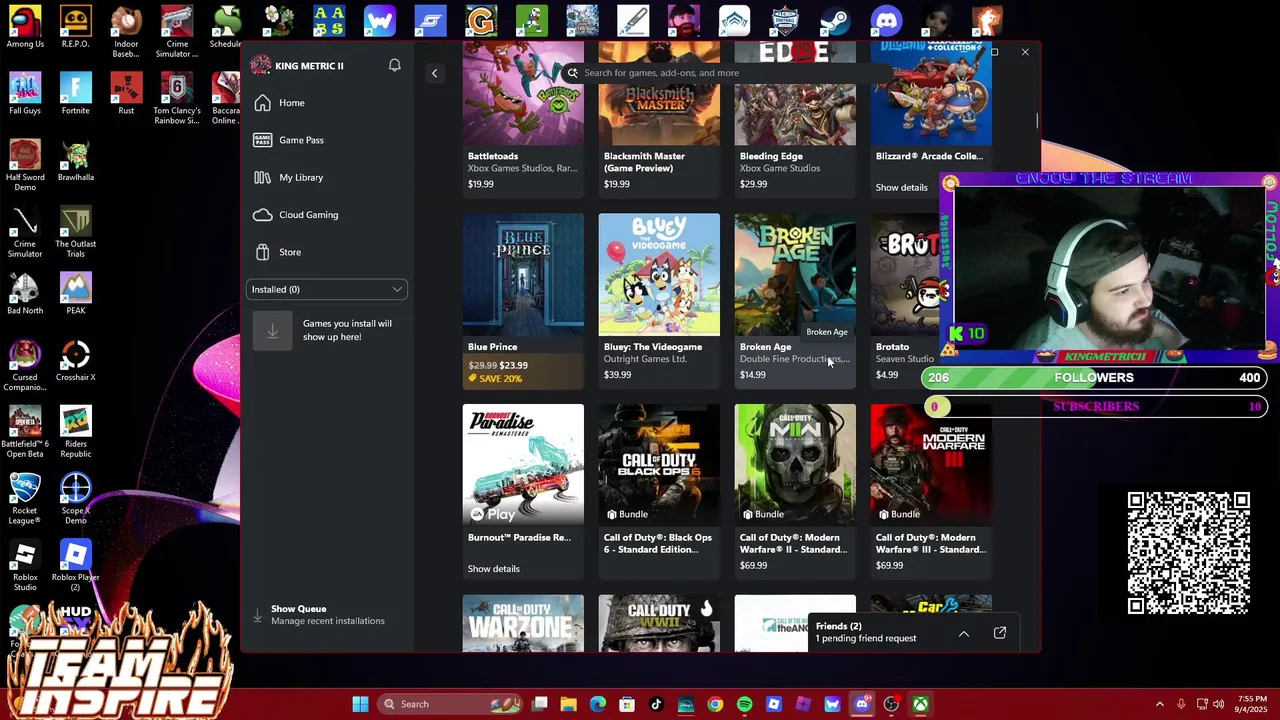This screenshot has width=1280, height=720.
Task: Open the Call of Duty WWII card
Action: [659, 623]
